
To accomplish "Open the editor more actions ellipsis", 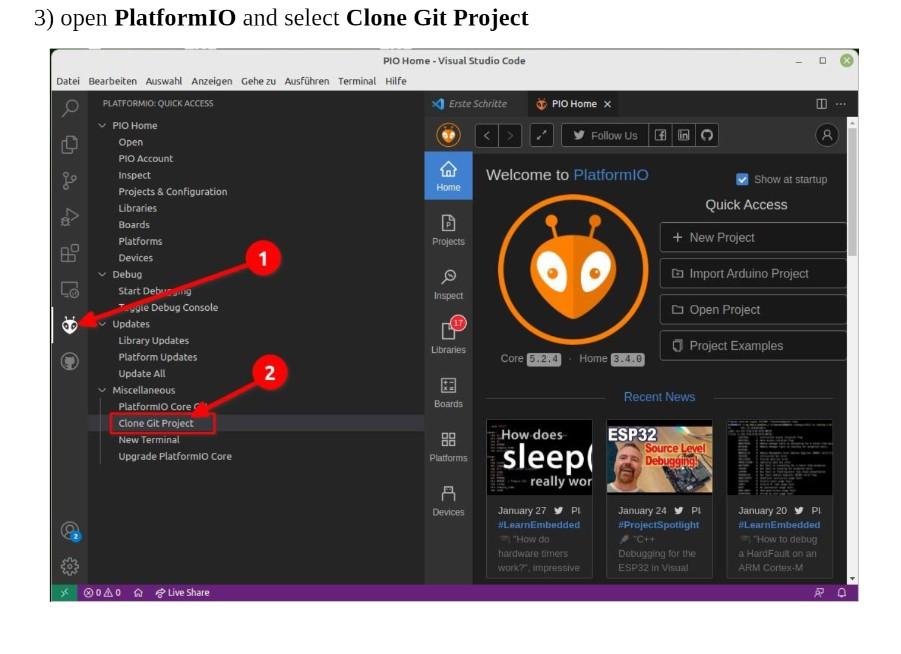I will [x=841, y=104].
